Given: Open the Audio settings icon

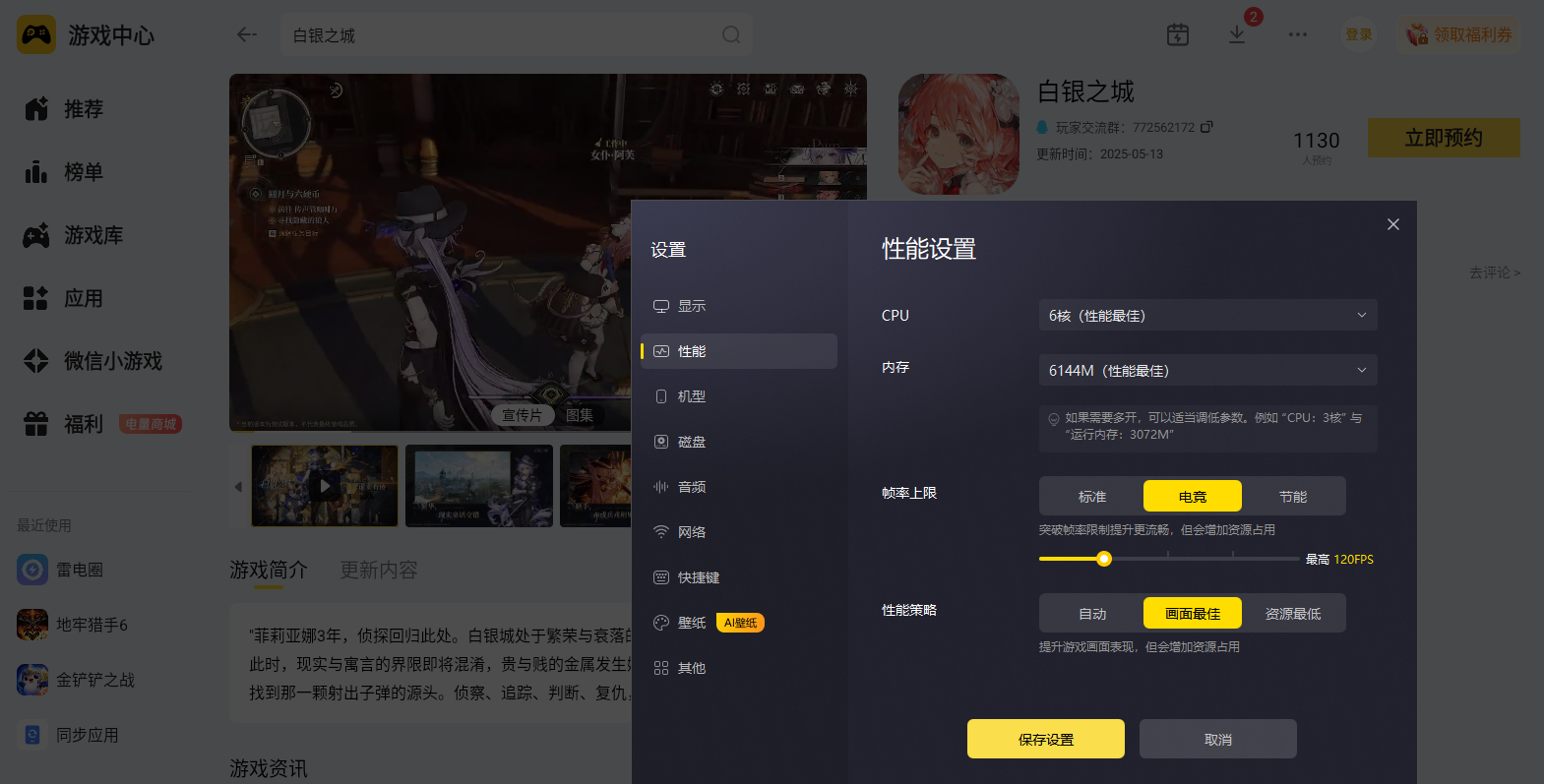Looking at the screenshot, I should 661,487.
